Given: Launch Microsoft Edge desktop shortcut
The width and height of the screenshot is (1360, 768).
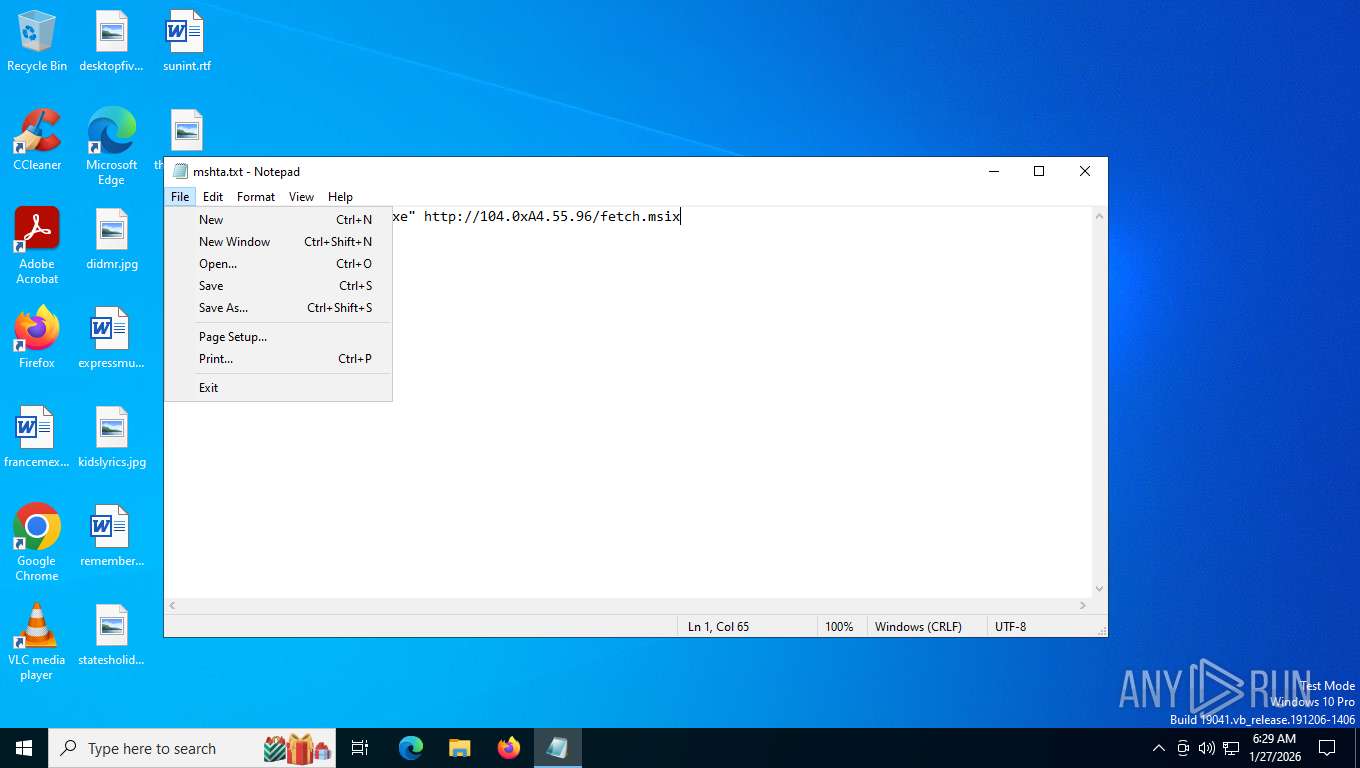Looking at the screenshot, I should tap(111, 147).
